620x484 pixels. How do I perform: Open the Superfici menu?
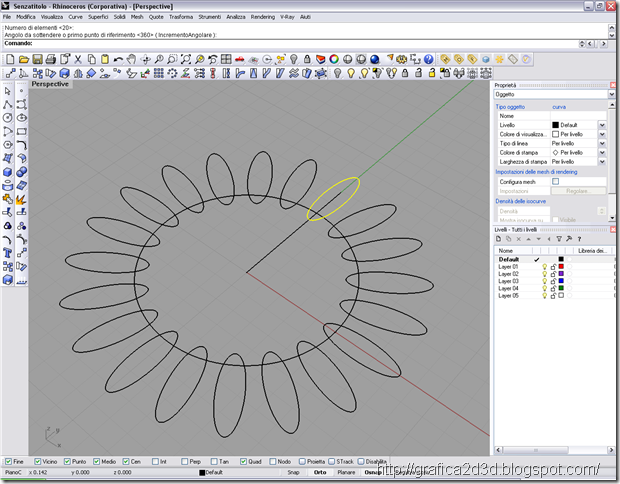coord(98,17)
